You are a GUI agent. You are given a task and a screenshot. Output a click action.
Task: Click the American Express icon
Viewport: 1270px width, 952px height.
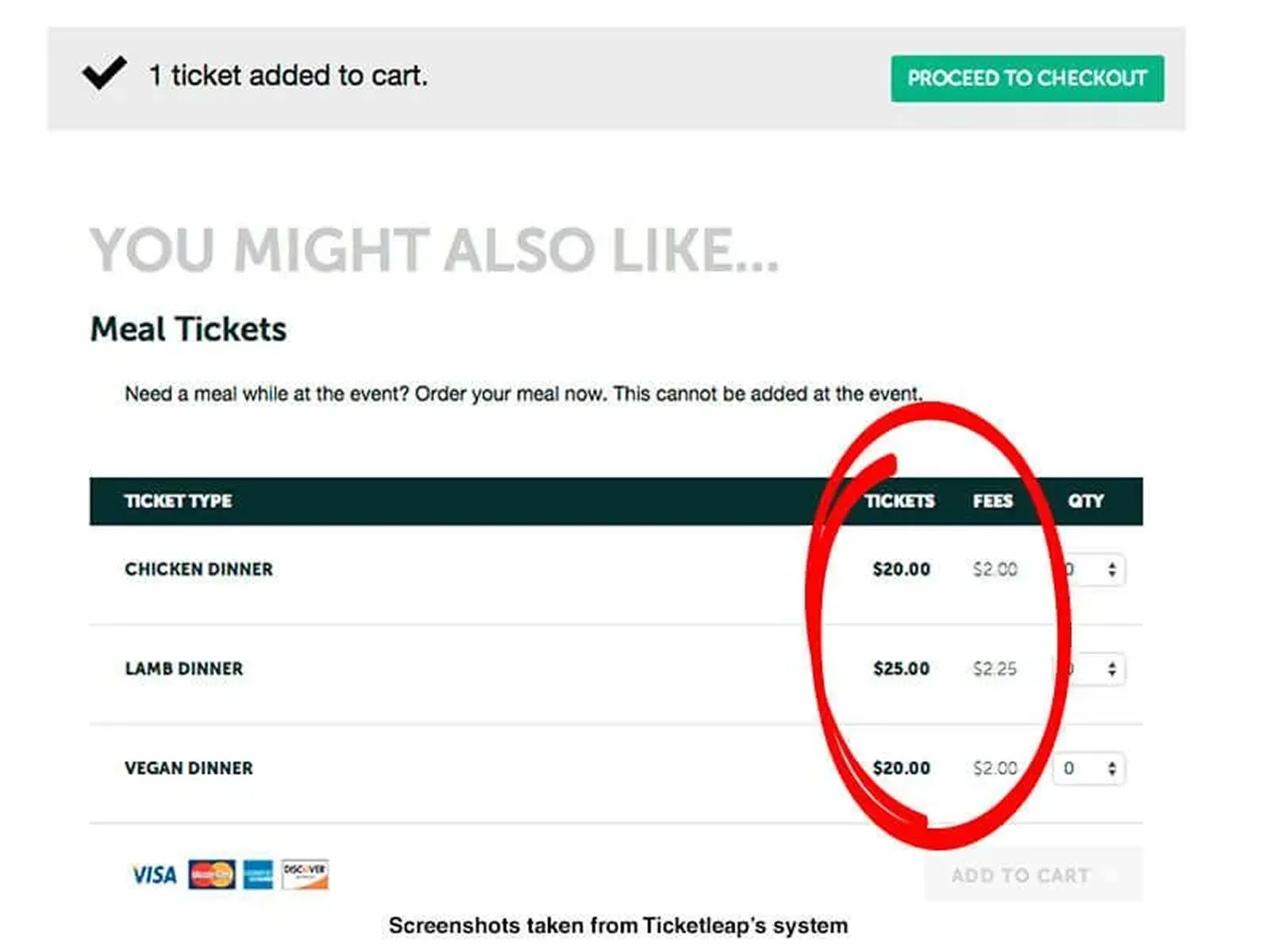point(257,873)
